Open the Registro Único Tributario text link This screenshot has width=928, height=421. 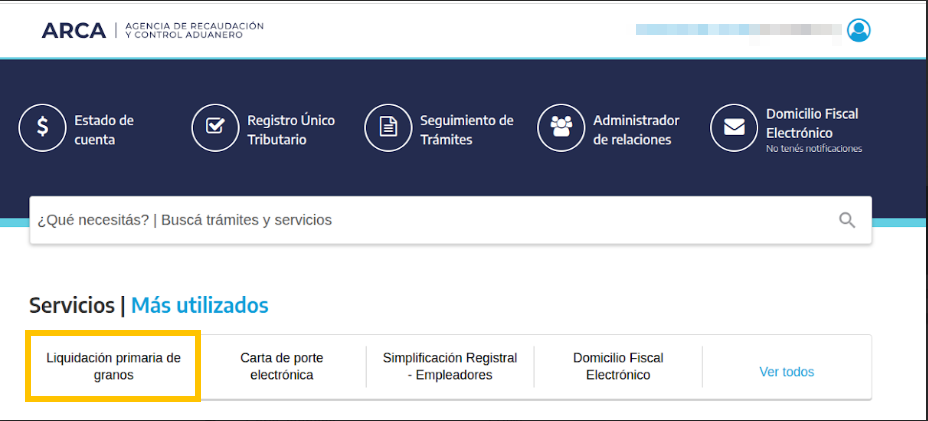(x=291, y=130)
